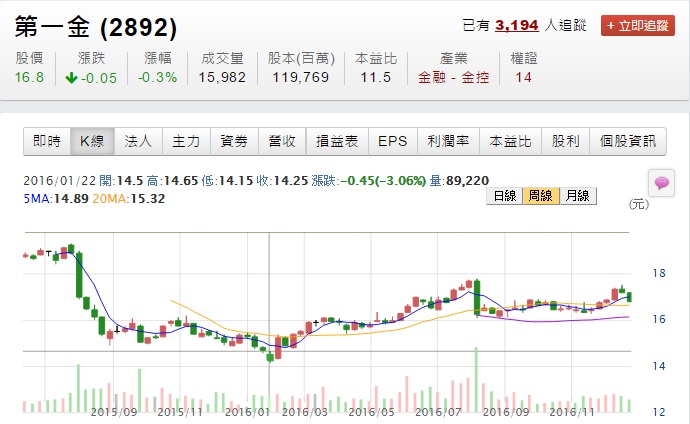Switch chart to 月線 monthly view
Image resolution: width=690 pixels, height=424 pixels.
[574, 196]
